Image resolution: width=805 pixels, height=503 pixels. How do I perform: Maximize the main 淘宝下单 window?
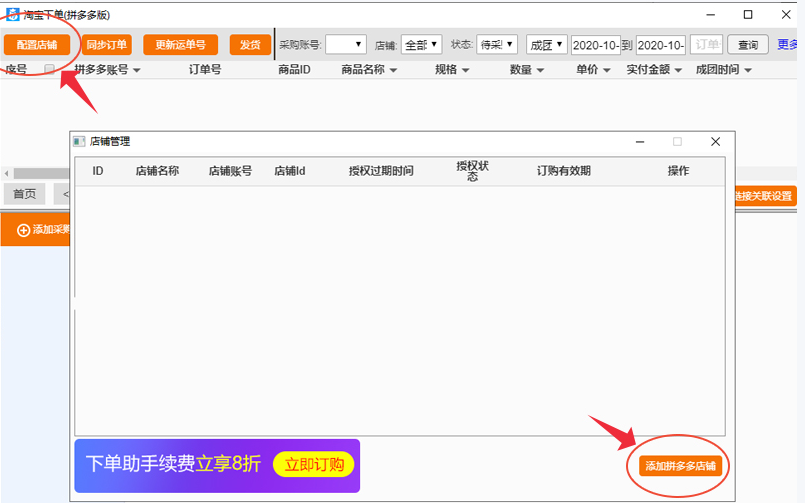(x=748, y=15)
